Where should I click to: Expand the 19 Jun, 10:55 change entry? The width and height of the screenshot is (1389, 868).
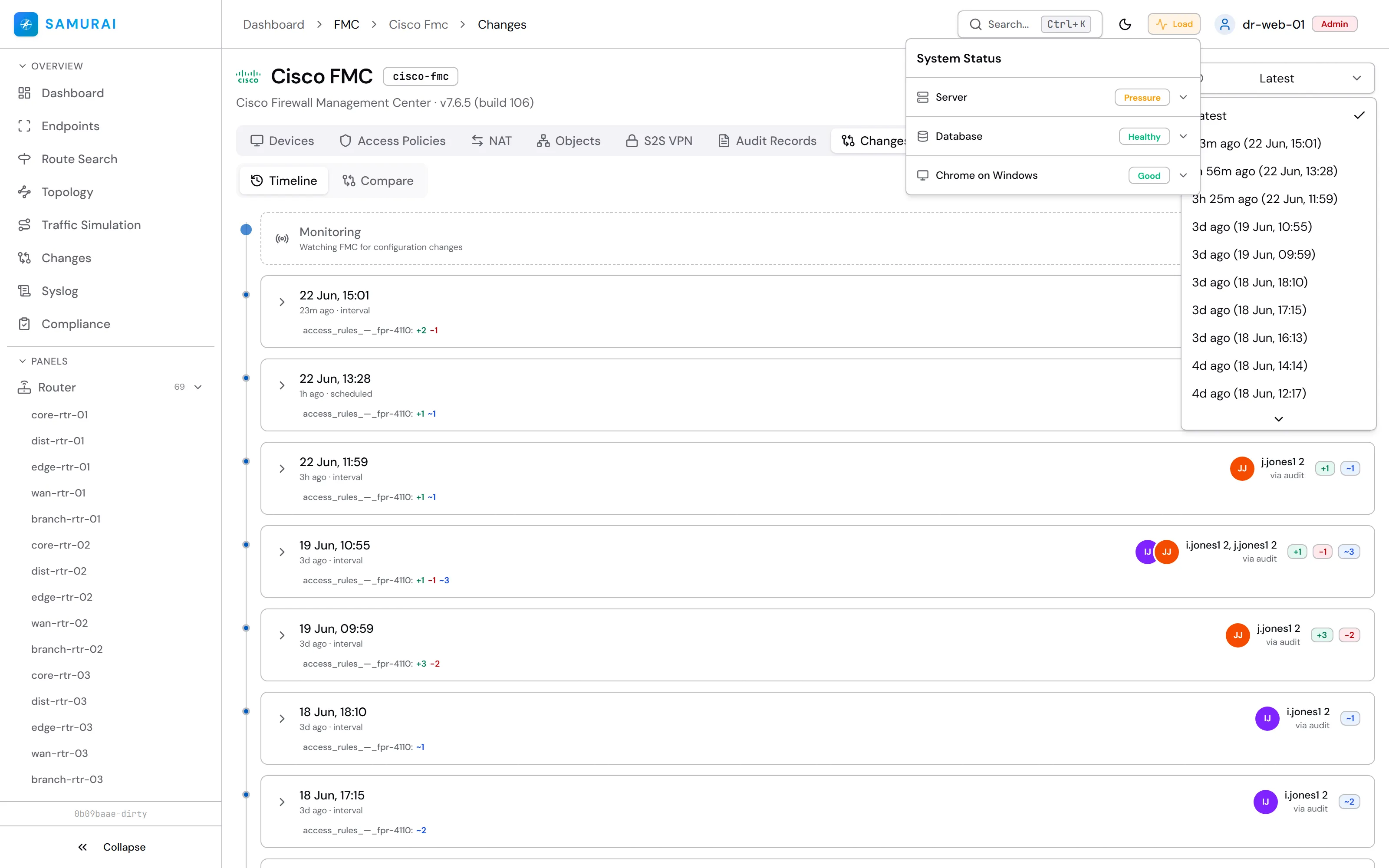click(282, 552)
